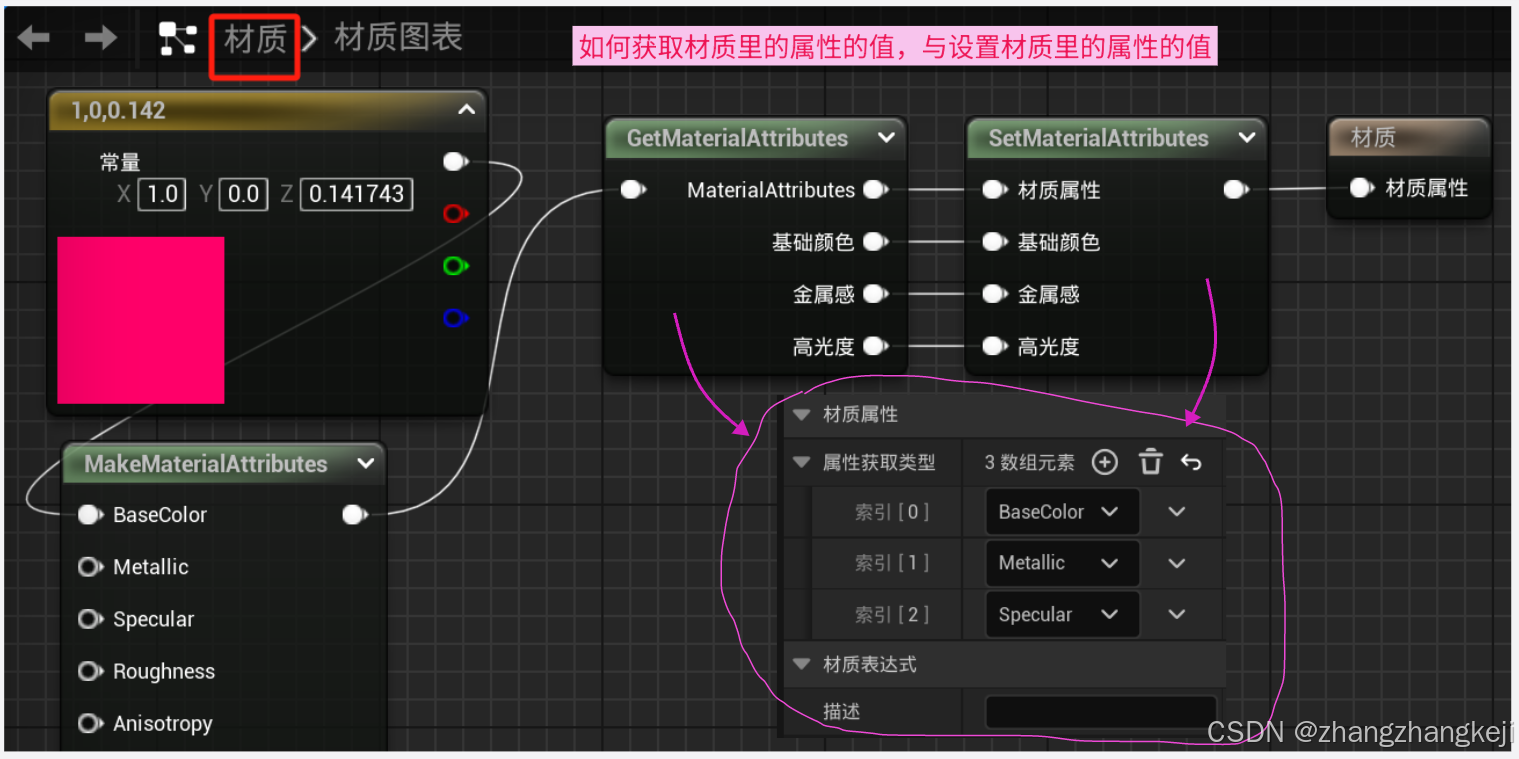Add an element with the plus icon
Viewport: 1519px width, 759px height.
1104,461
